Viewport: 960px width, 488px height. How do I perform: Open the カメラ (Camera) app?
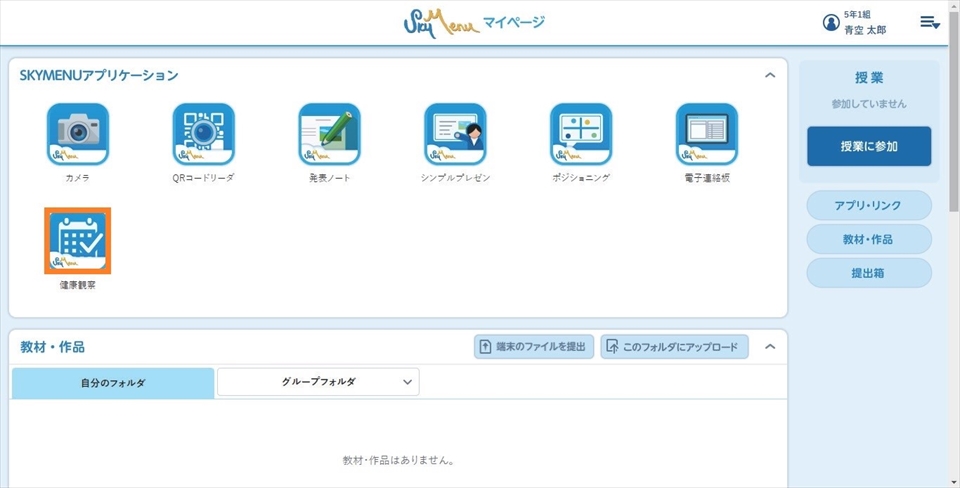tap(78, 134)
